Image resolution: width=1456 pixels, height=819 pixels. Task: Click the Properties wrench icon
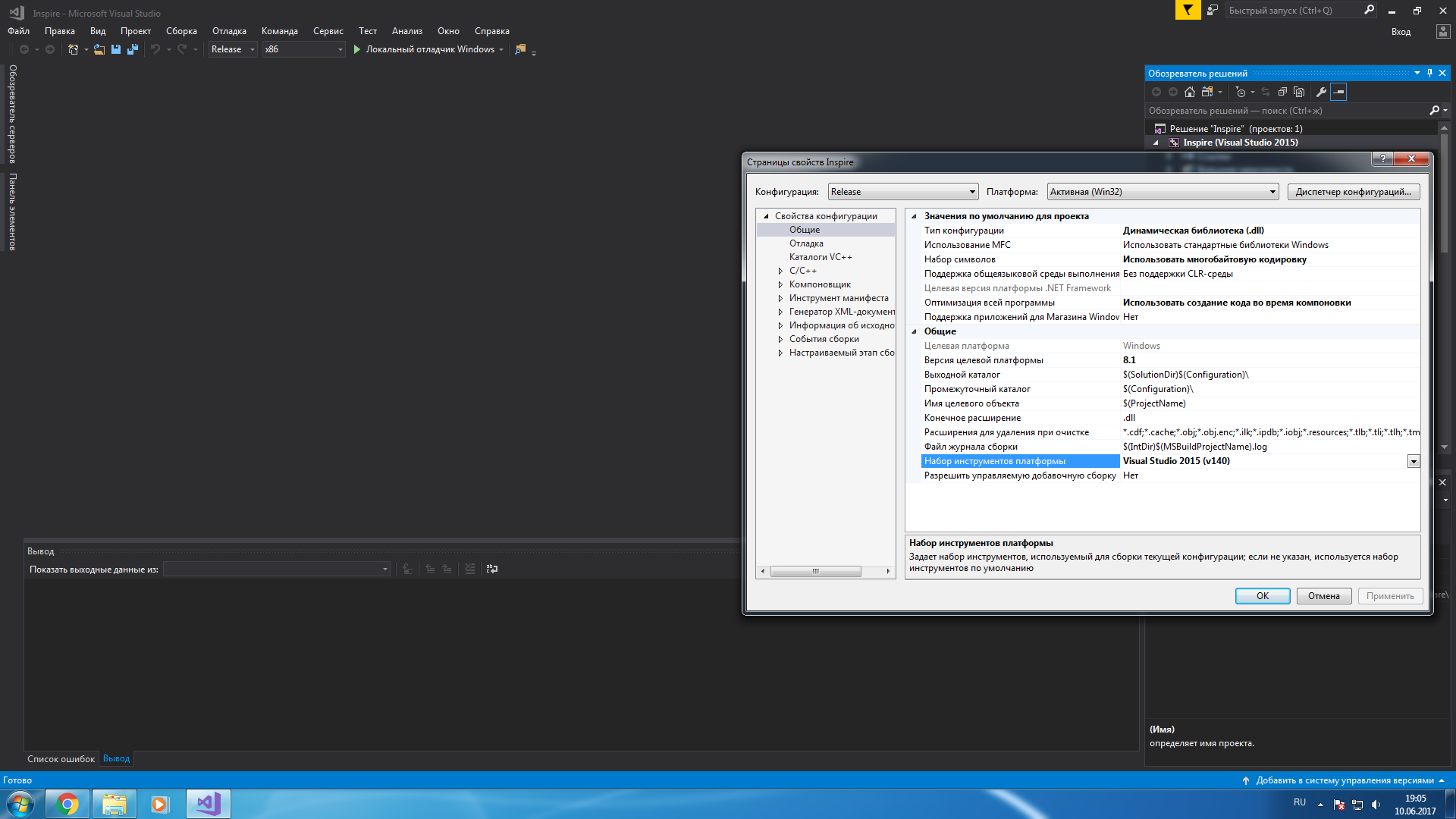pos(1321,92)
